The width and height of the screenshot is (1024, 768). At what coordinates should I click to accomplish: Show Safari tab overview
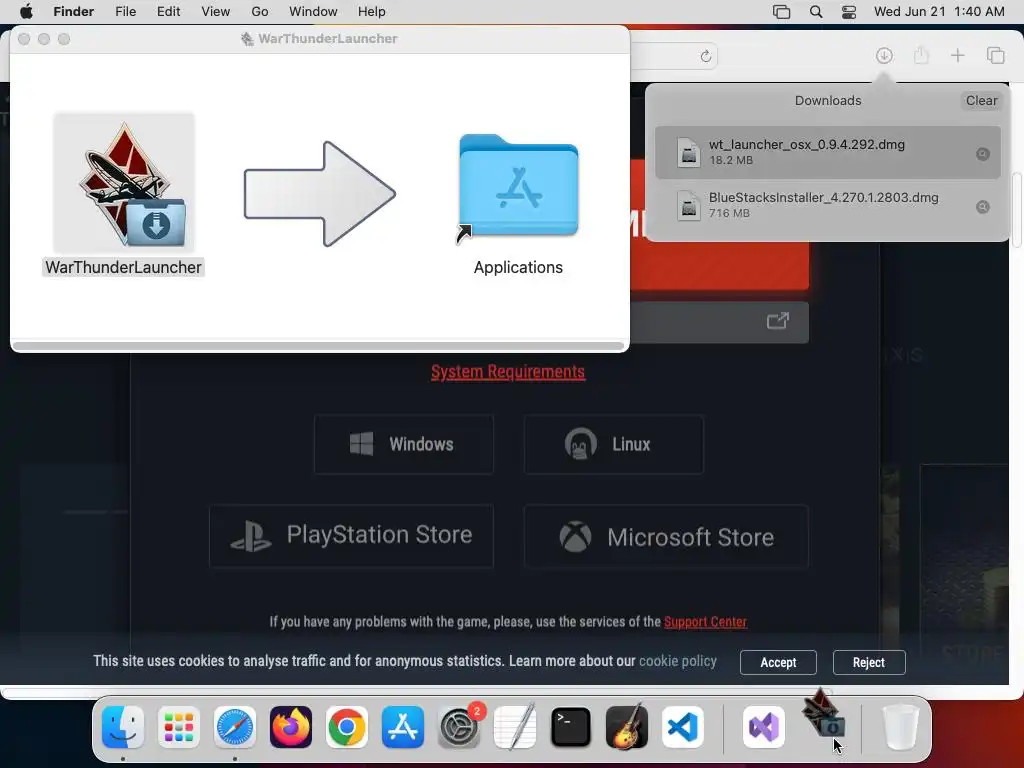(x=995, y=56)
